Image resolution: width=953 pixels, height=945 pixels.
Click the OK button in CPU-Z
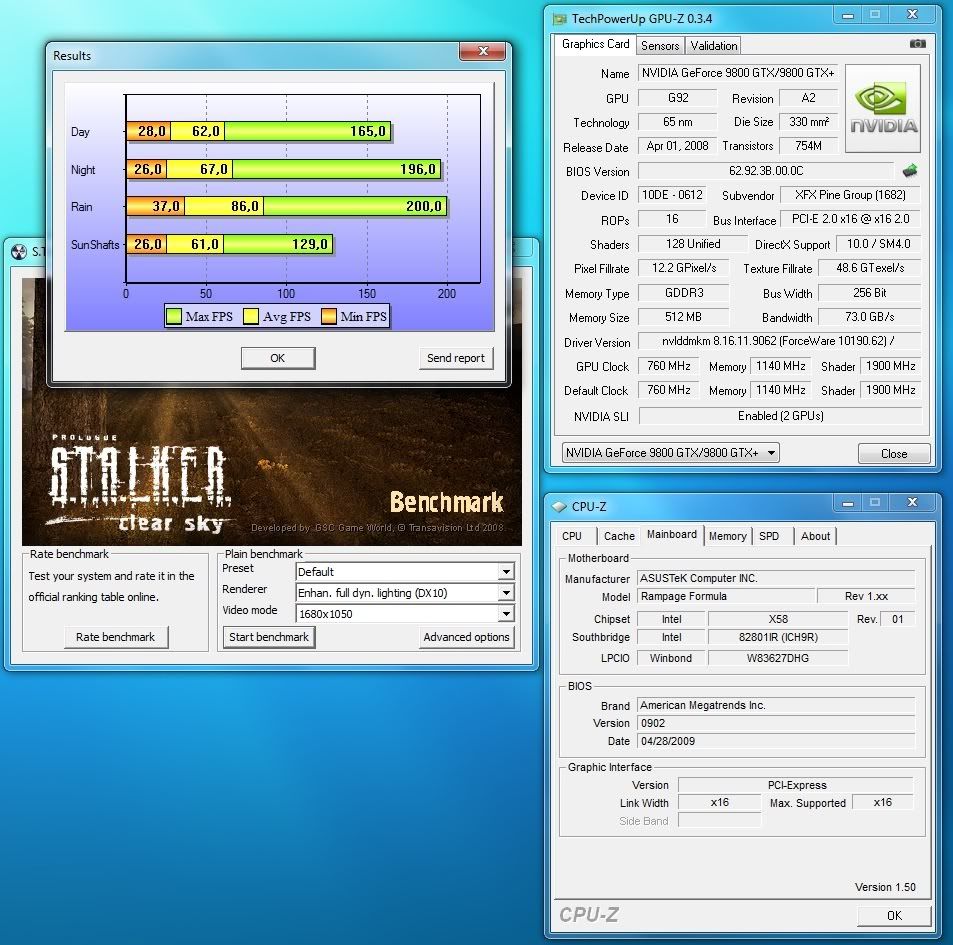[894, 915]
